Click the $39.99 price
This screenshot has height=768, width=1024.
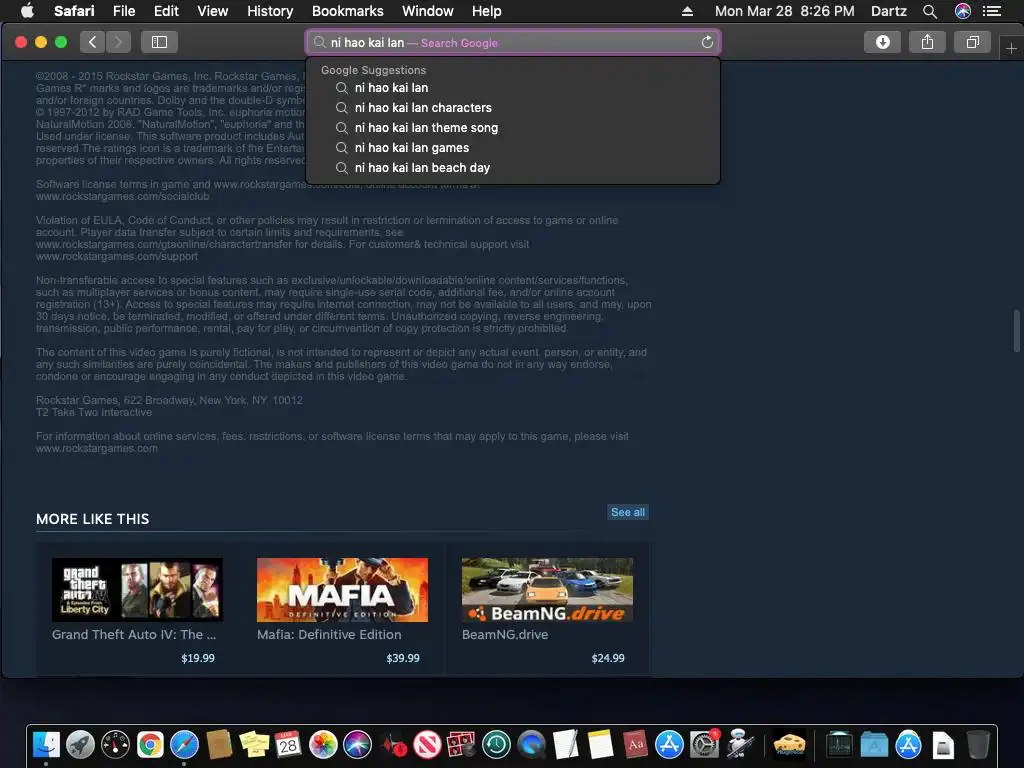point(403,658)
